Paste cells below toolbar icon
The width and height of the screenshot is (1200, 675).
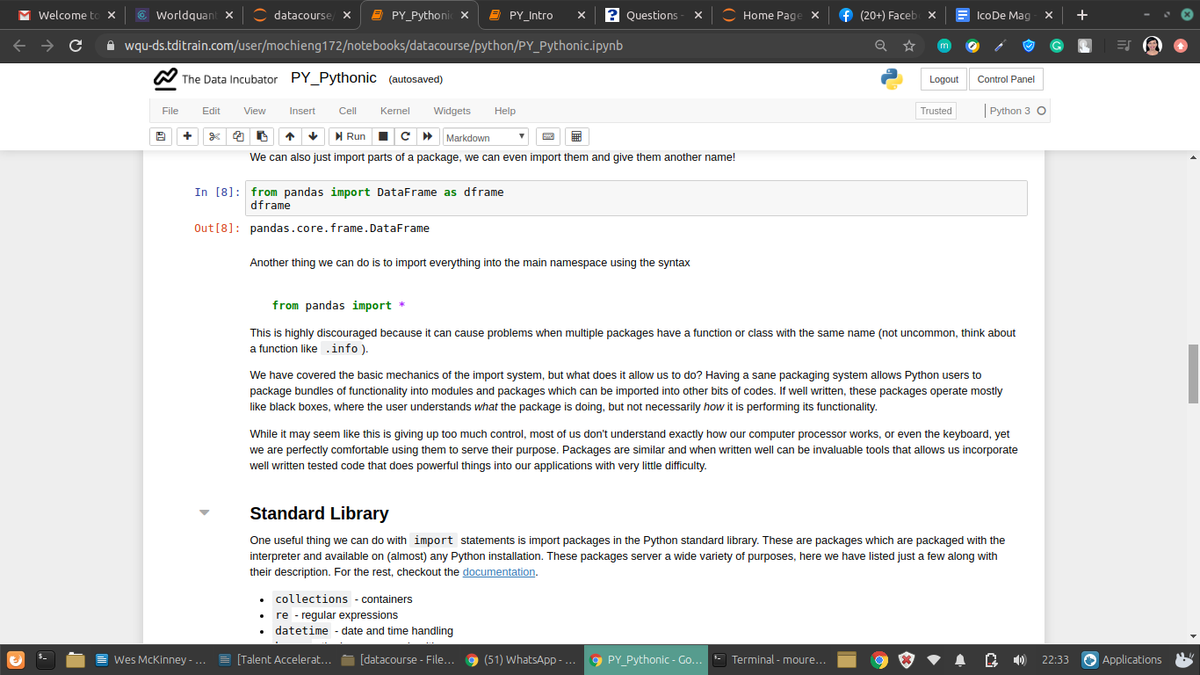(261, 137)
